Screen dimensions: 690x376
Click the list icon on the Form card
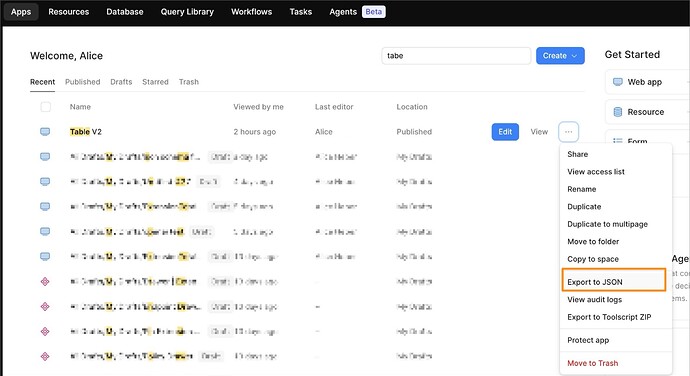pos(618,141)
